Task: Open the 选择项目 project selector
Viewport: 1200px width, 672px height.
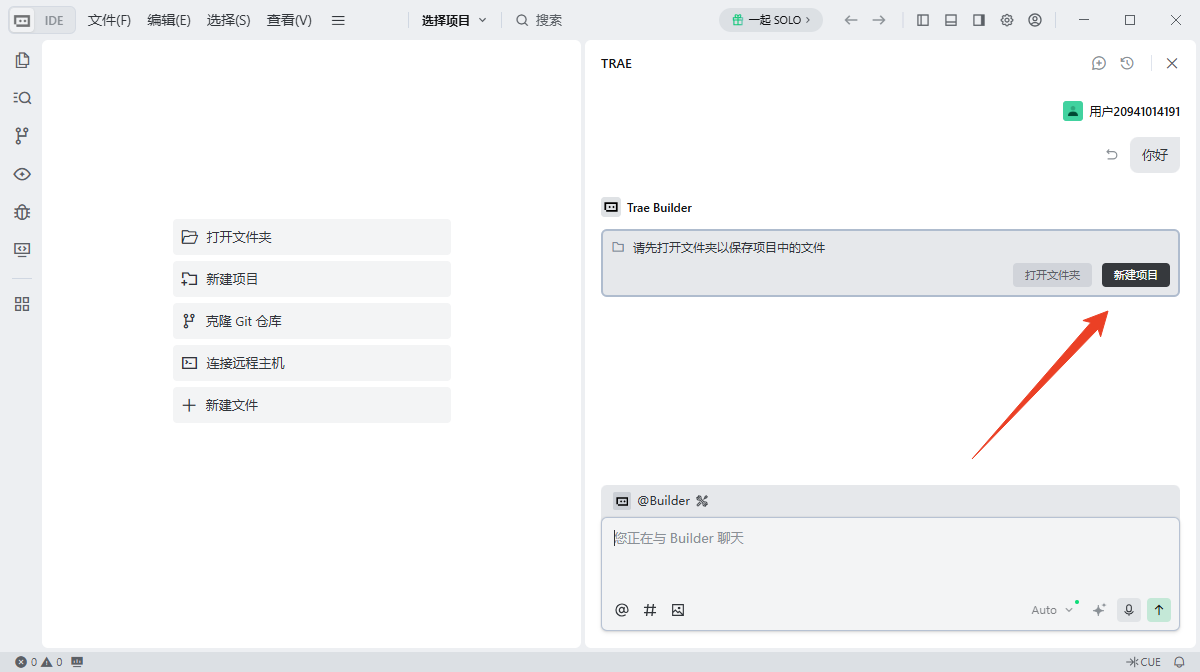Action: 452,19
